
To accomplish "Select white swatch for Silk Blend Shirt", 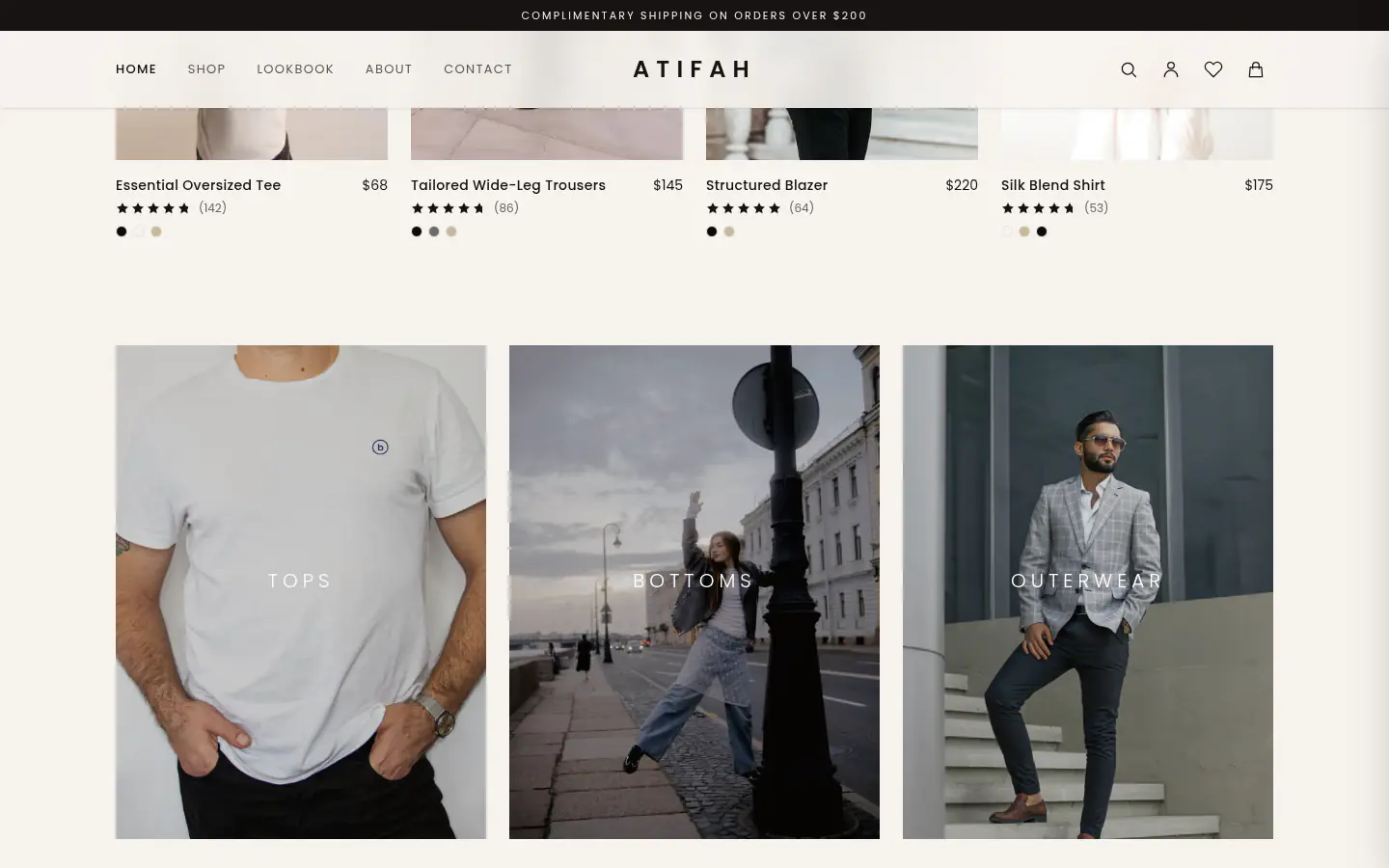I will coord(1007,231).
